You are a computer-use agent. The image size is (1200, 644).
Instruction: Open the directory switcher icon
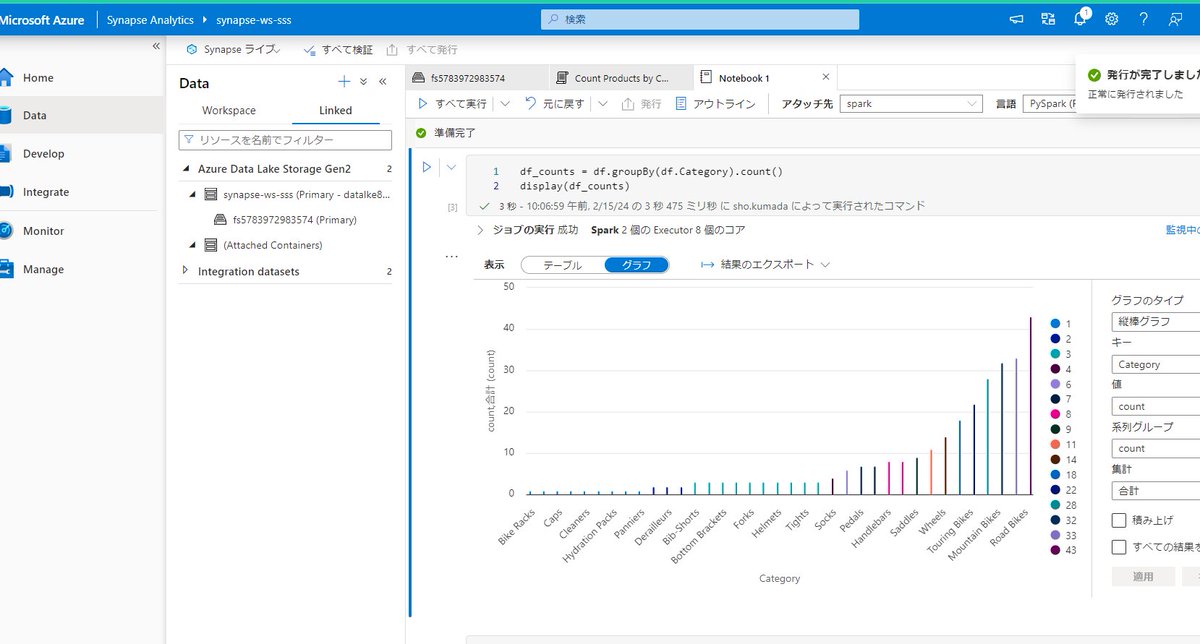(1048, 18)
